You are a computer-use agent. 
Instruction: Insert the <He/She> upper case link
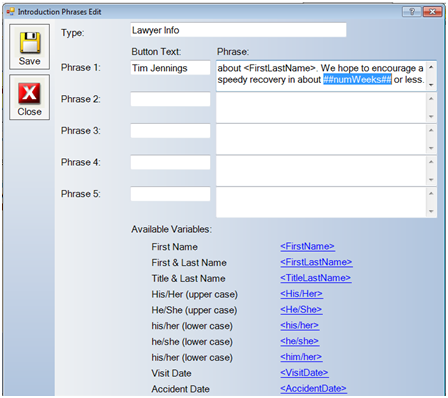(x=301, y=309)
